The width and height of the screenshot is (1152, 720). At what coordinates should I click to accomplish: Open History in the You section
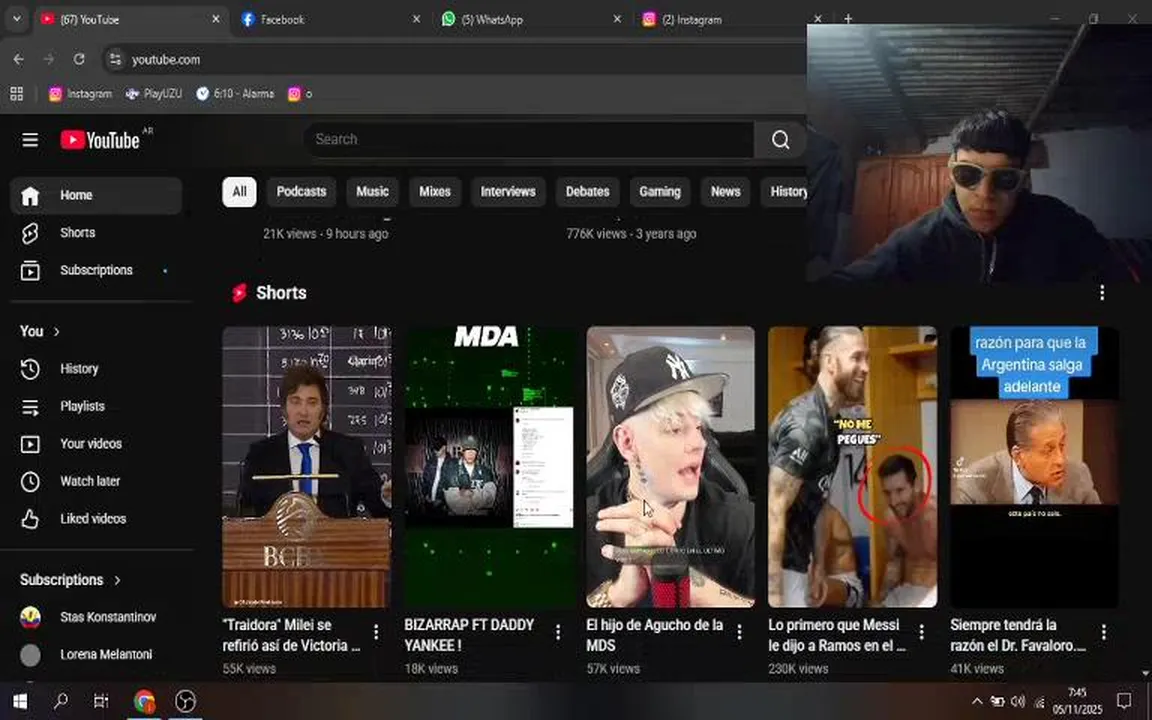tap(96, 369)
